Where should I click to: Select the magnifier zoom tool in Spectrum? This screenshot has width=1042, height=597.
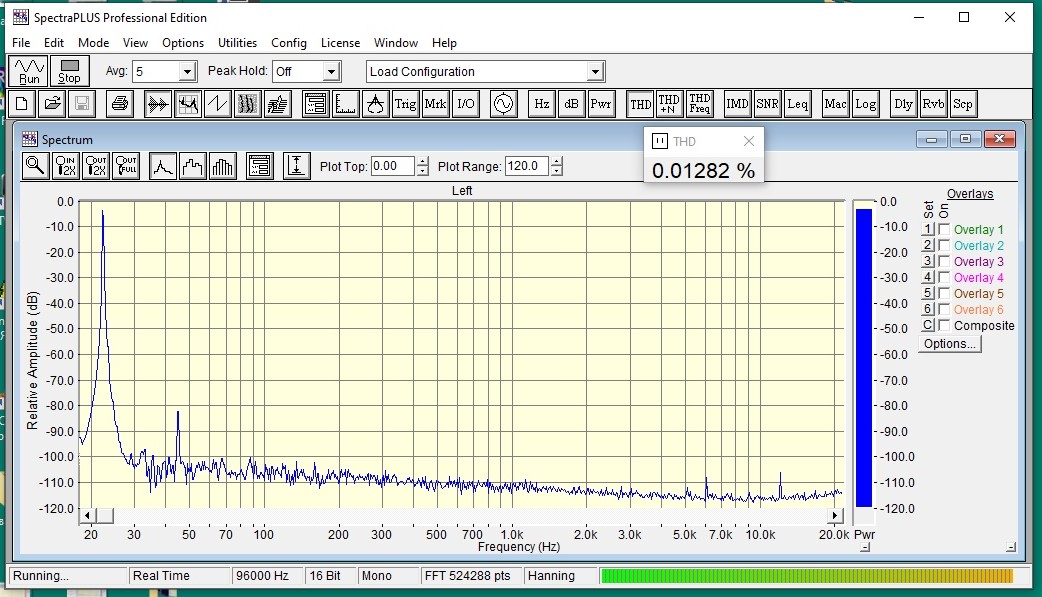click(35, 166)
